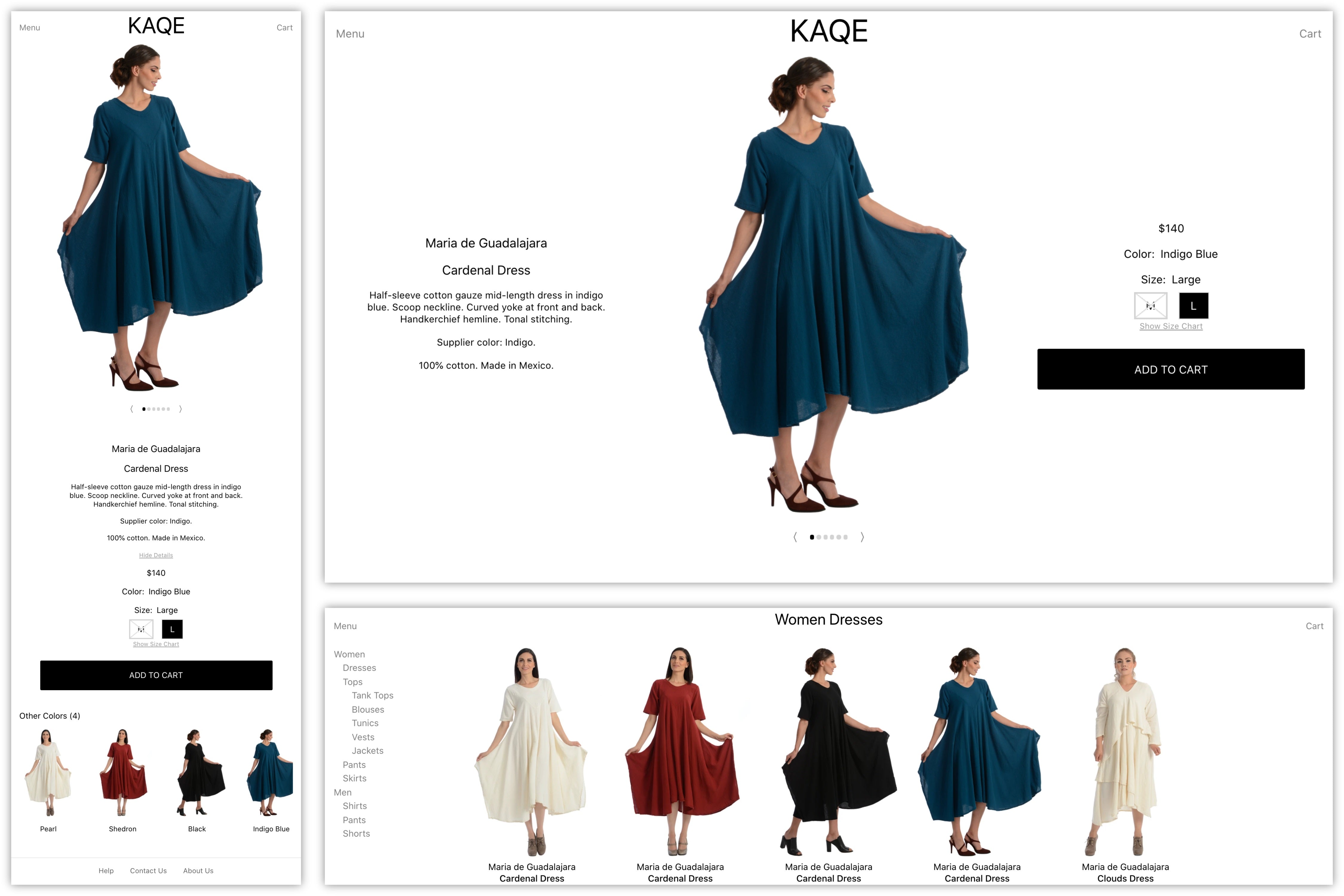Click ADD TO CART in mobile view

tap(156, 675)
